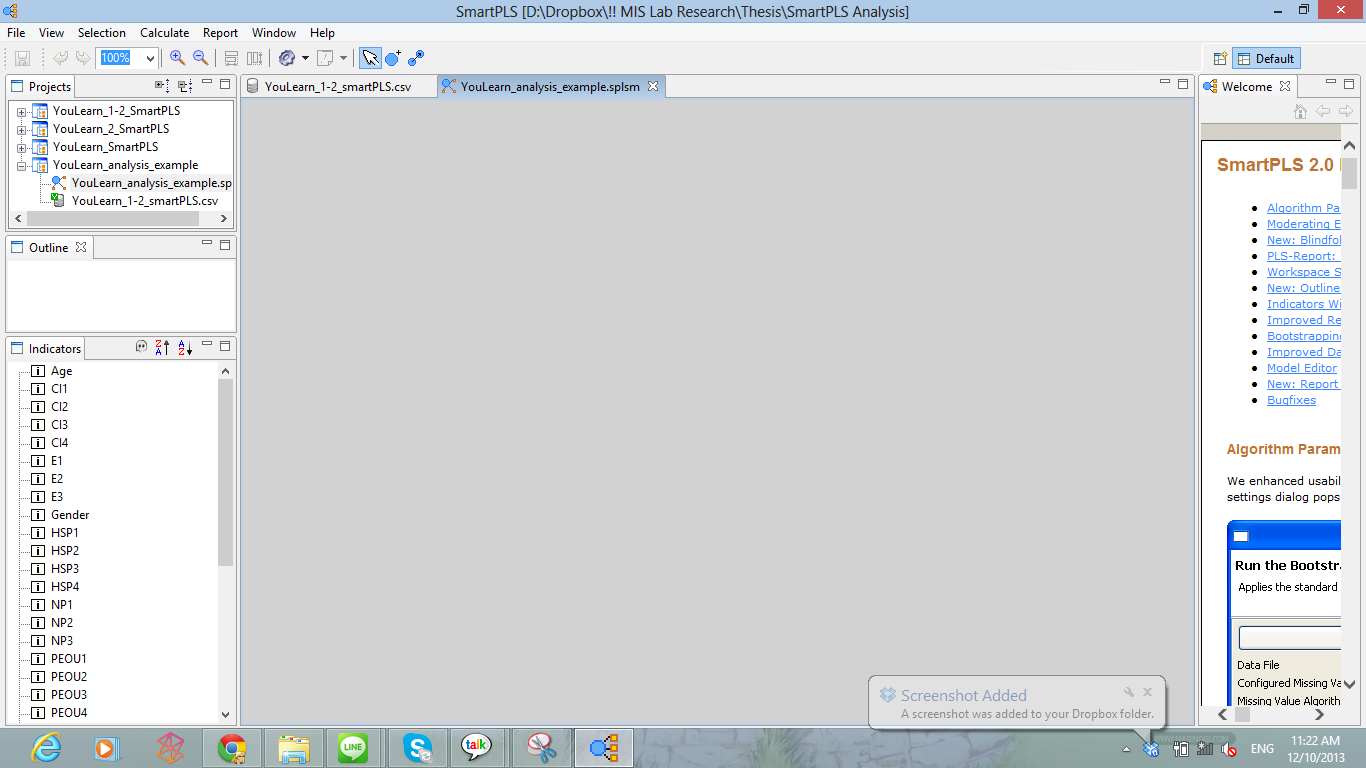Expand all items in Projects panel

pos(162,86)
